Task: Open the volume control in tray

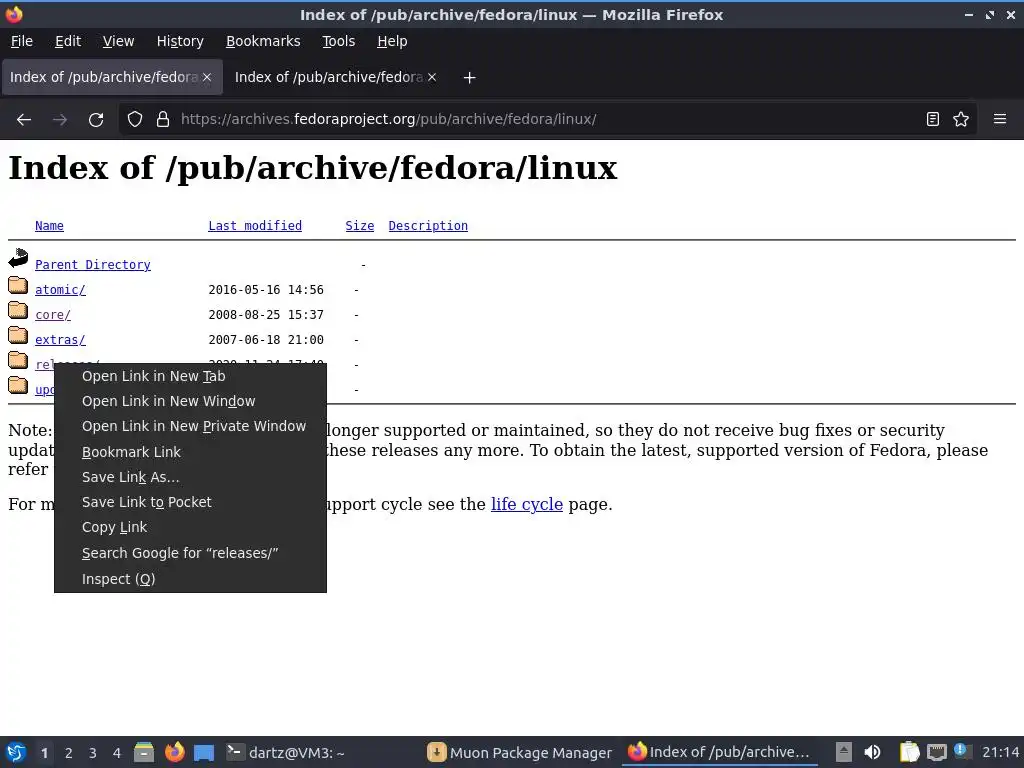Action: click(872, 752)
